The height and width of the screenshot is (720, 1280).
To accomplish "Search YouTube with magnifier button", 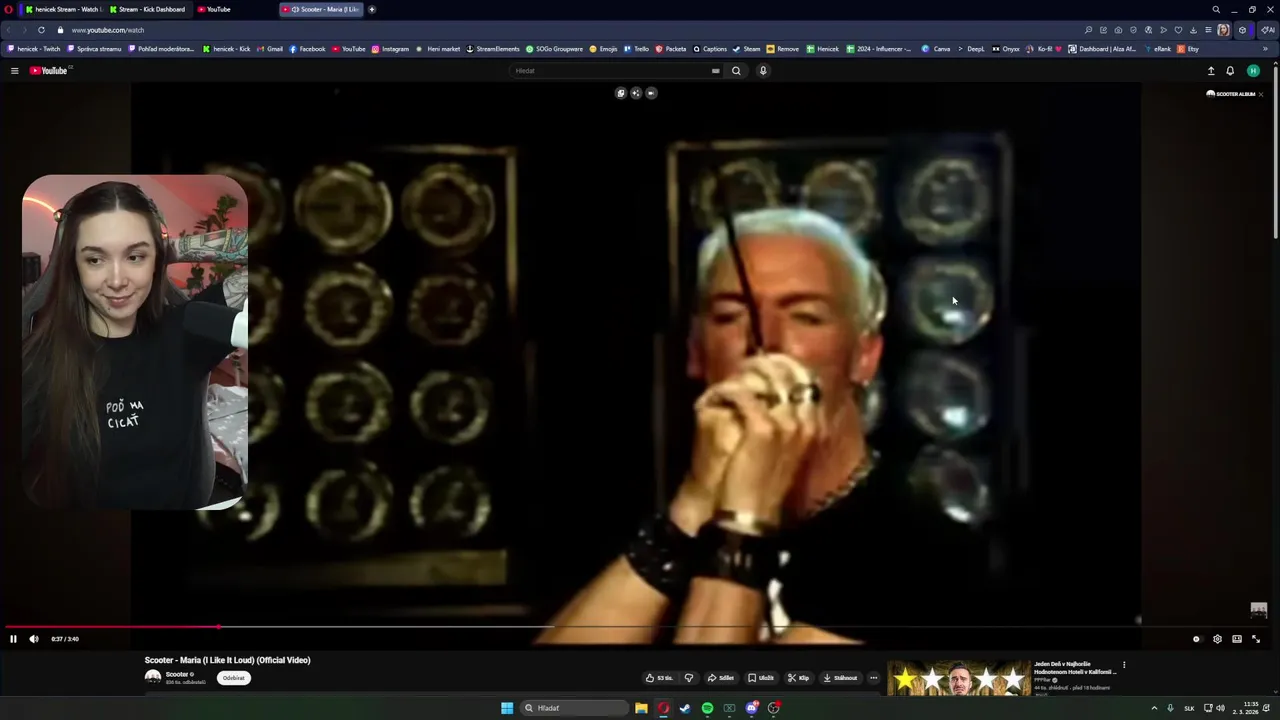I will point(736,71).
